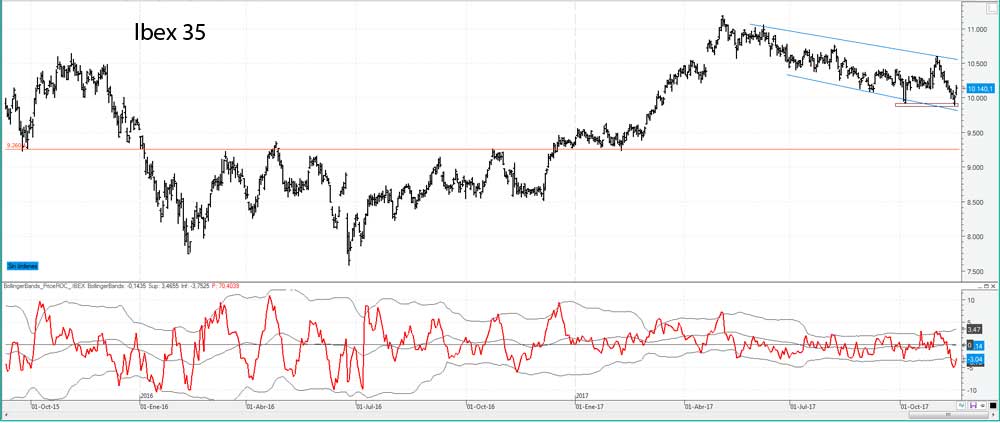
Task: Click the 2016 year marker on the time axis
Action: [145, 396]
